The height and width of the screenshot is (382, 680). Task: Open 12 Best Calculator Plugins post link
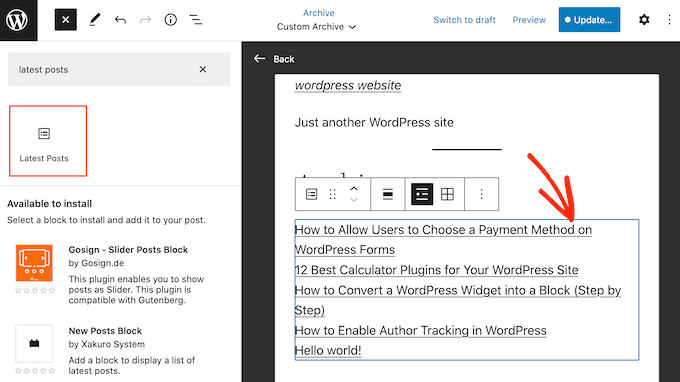(x=436, y=270)
